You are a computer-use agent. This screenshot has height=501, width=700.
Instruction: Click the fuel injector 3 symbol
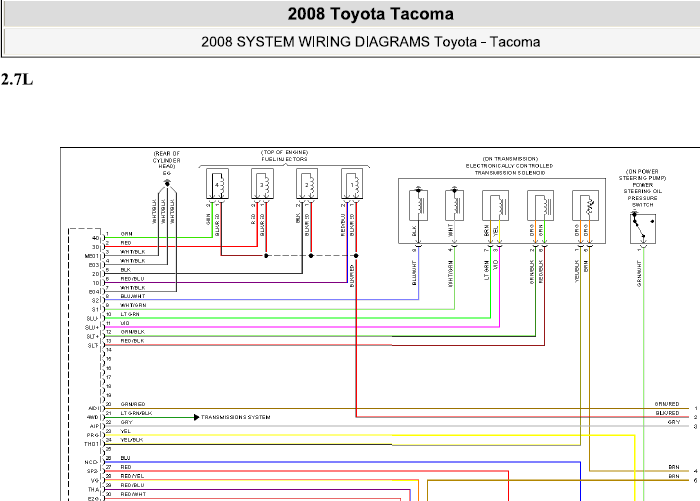click(262, 184)
